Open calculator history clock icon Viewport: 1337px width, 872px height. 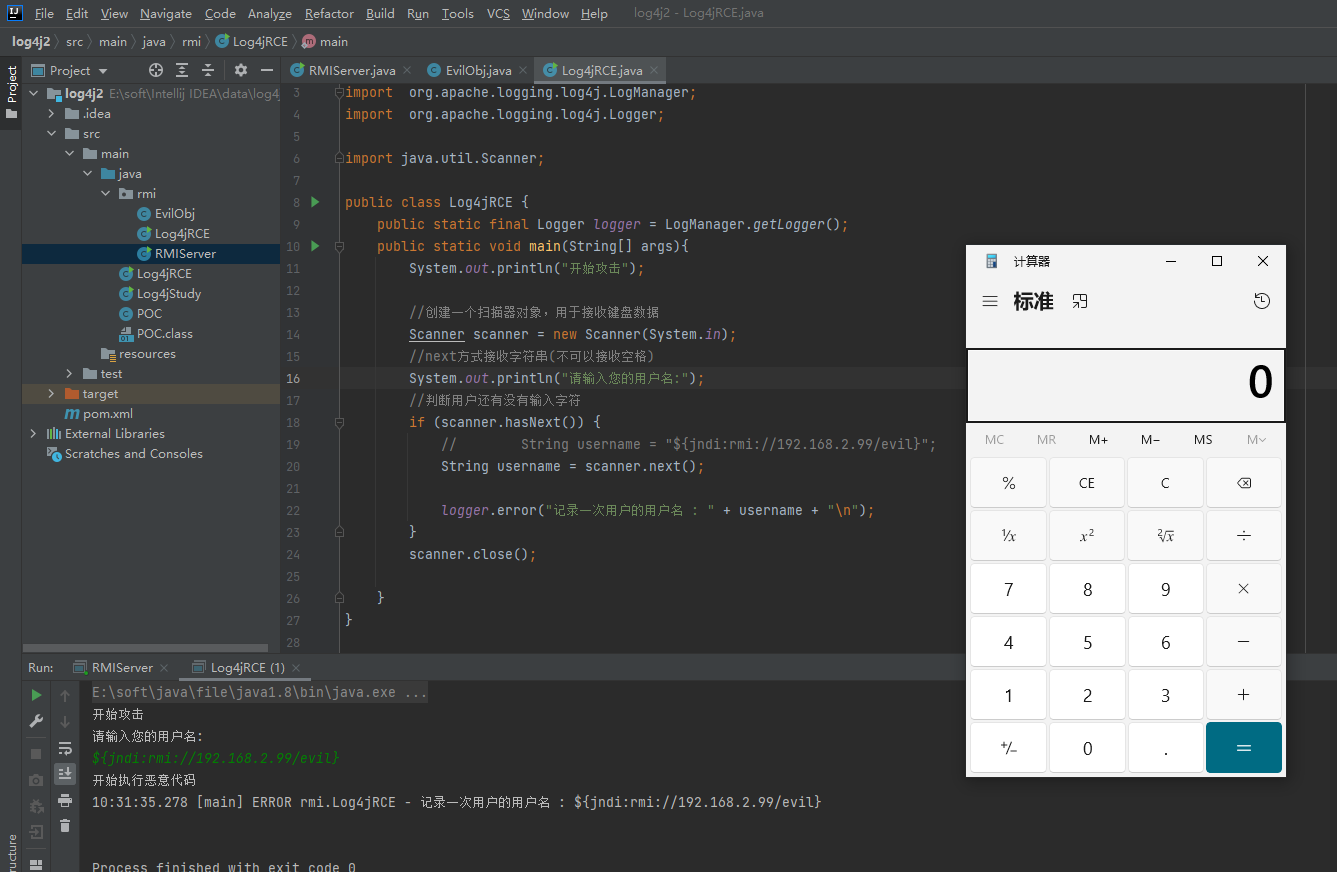tap(1262, 301)
